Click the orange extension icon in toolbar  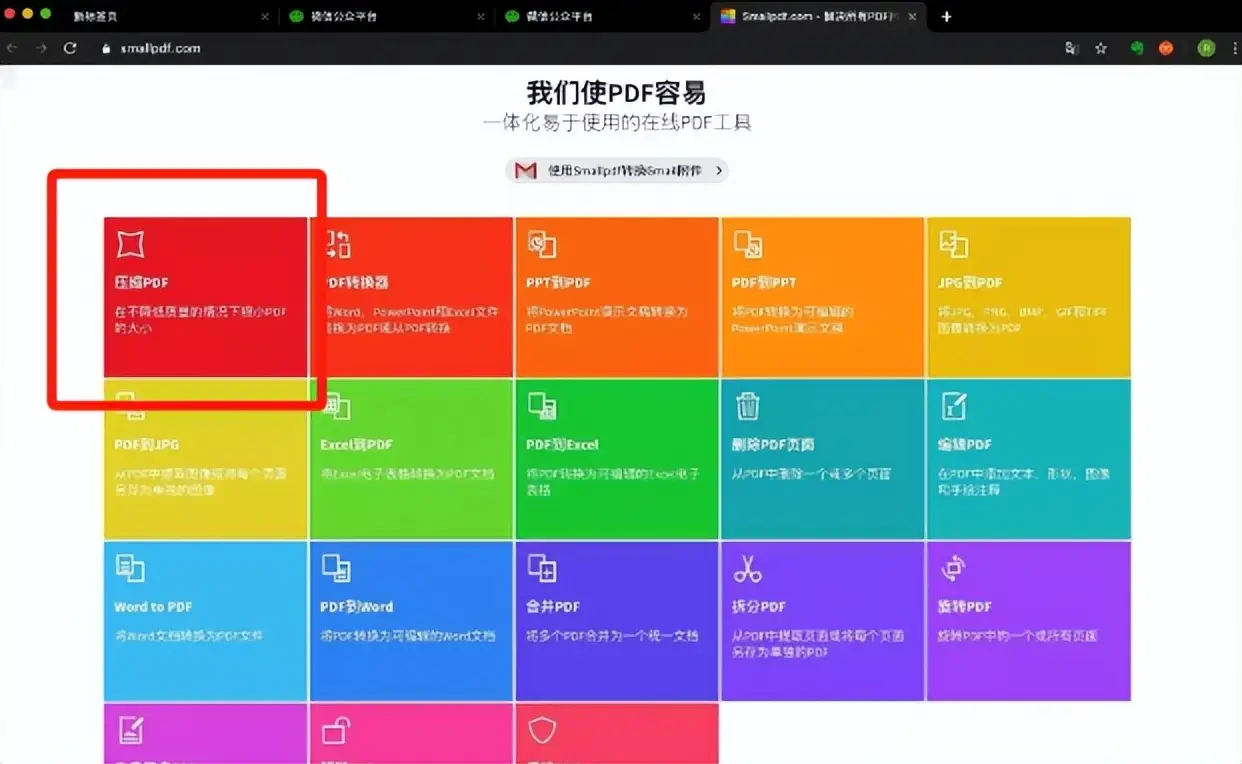1166,47
